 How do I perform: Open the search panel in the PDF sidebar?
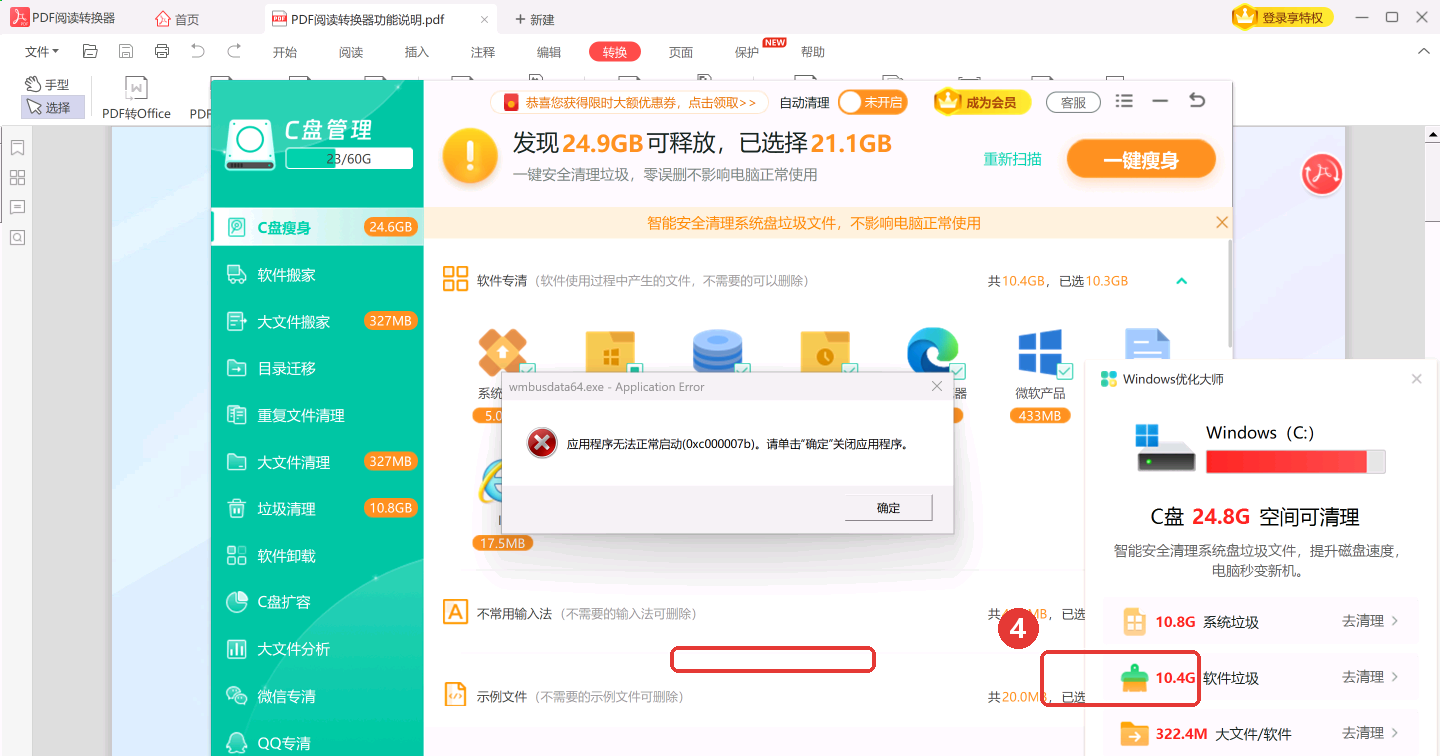(x=17, y=238)
